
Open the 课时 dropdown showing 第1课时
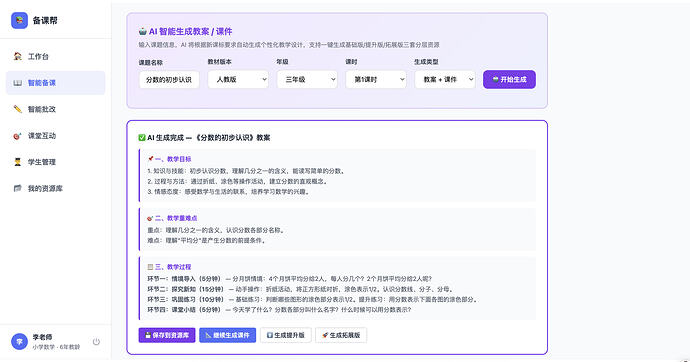376,80
